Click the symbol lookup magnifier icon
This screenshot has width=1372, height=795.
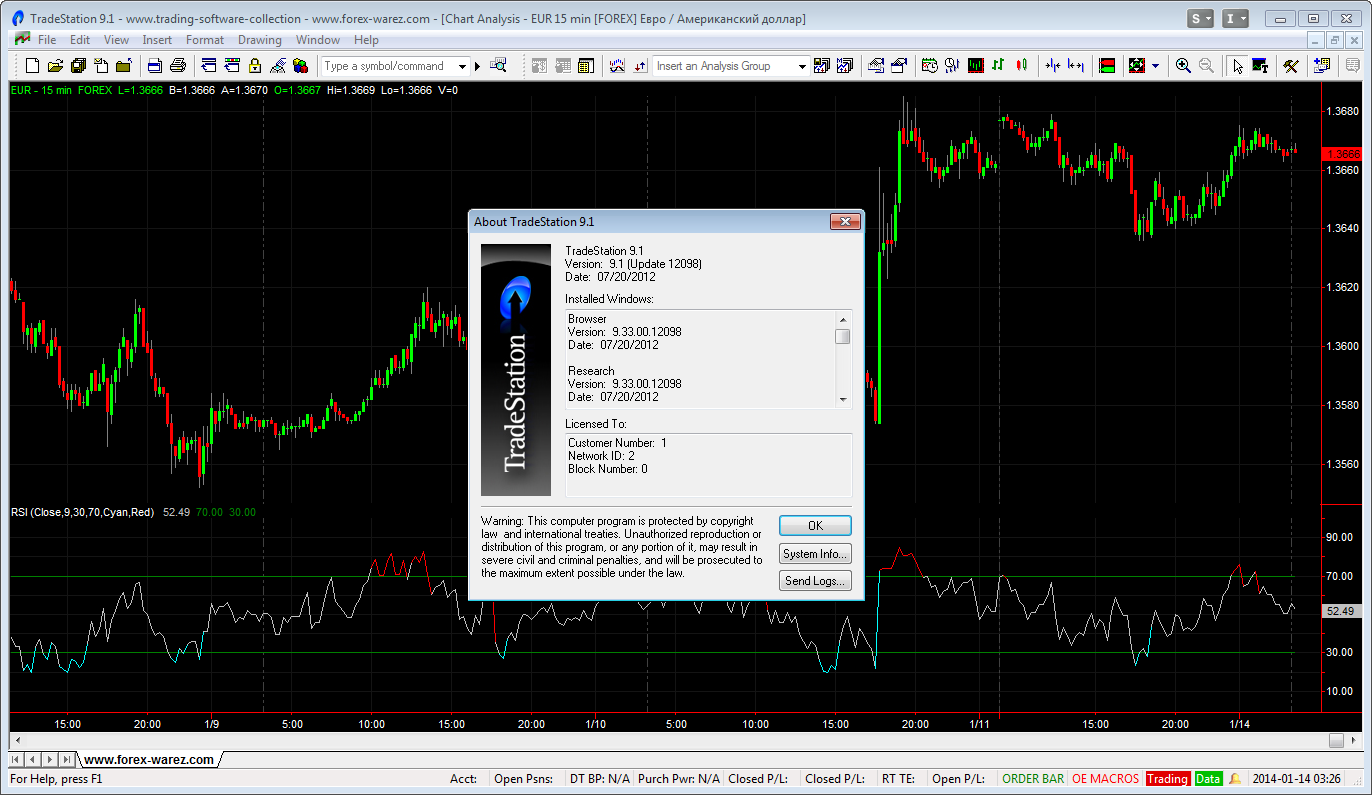point(498,66)
